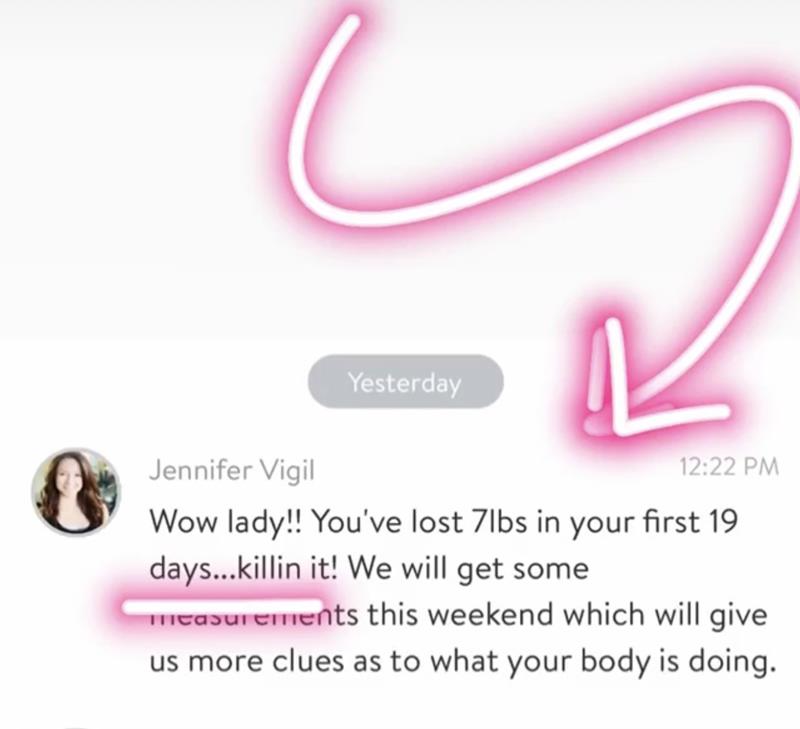Viewport: 800px width, 729px height.
Task: Click the pink underline highlight on measurements
Action: coord(223,606)
